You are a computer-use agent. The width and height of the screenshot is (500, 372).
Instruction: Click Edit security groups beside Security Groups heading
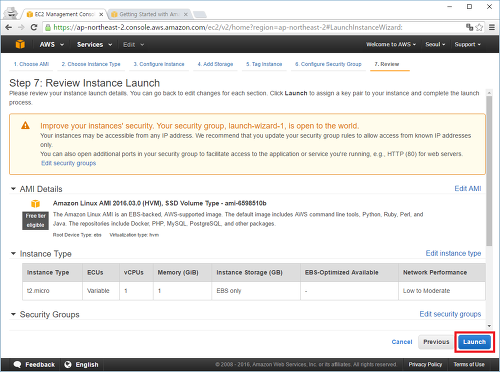coord(450,314)
